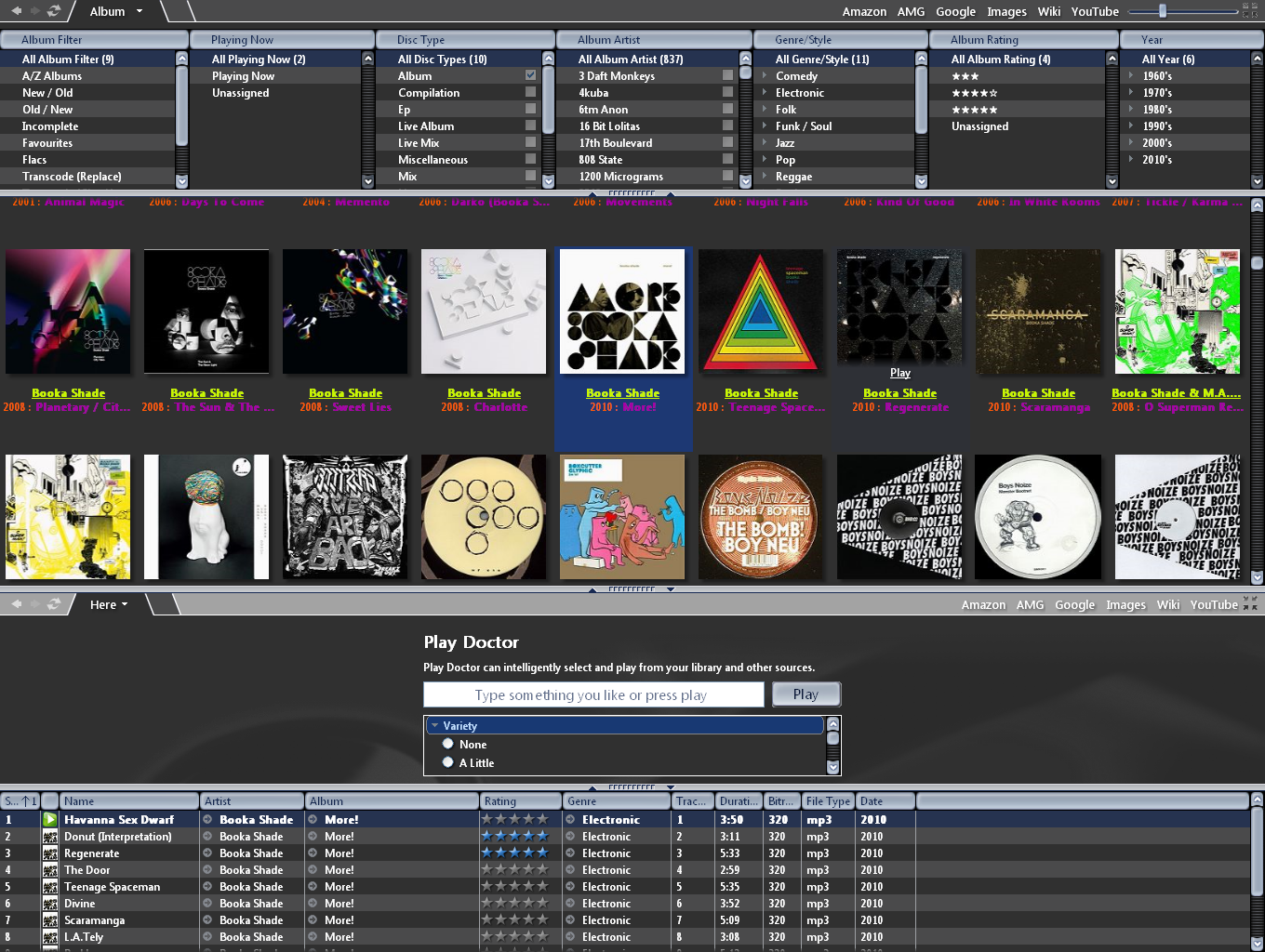The height and width of the screenshot is (952, 1265).
Task: Click the artist link arrow in Regenerate row
Action: point(208,853)
